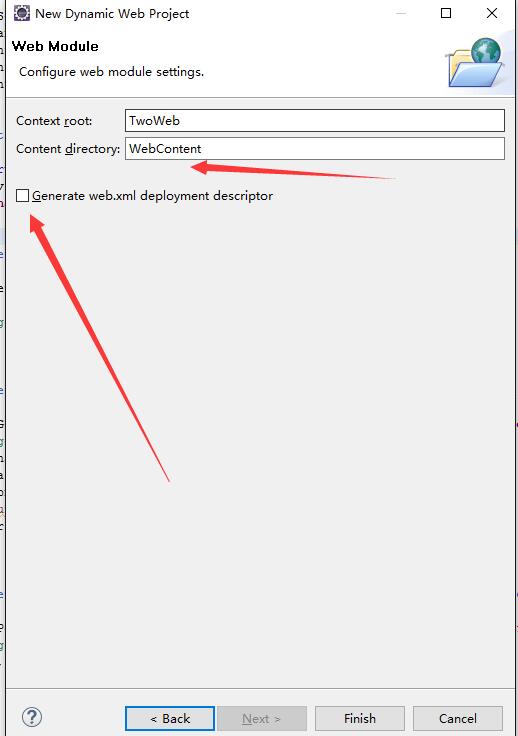Viewport: 518px width, 736px height.
Task: Open help via question mark icon
Action: point(32,717)
